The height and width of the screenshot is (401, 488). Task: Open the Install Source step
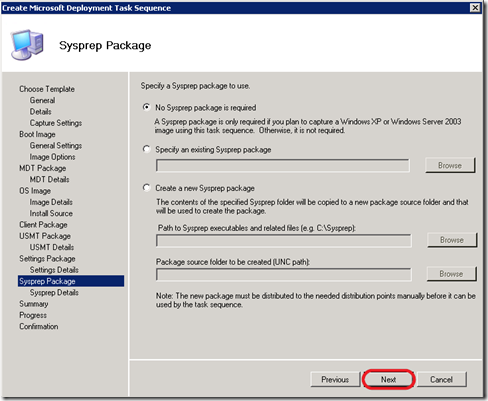click(x=51, y=213)
